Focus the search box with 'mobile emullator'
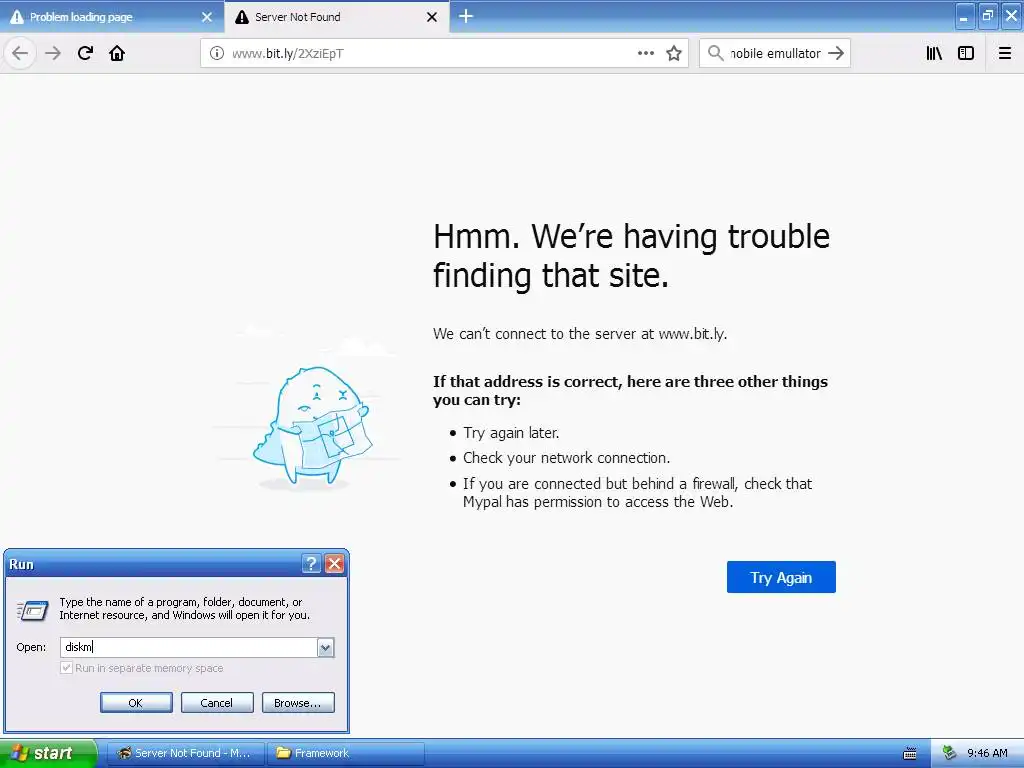This screenshot has width=1024, height=768. point(775,54)
